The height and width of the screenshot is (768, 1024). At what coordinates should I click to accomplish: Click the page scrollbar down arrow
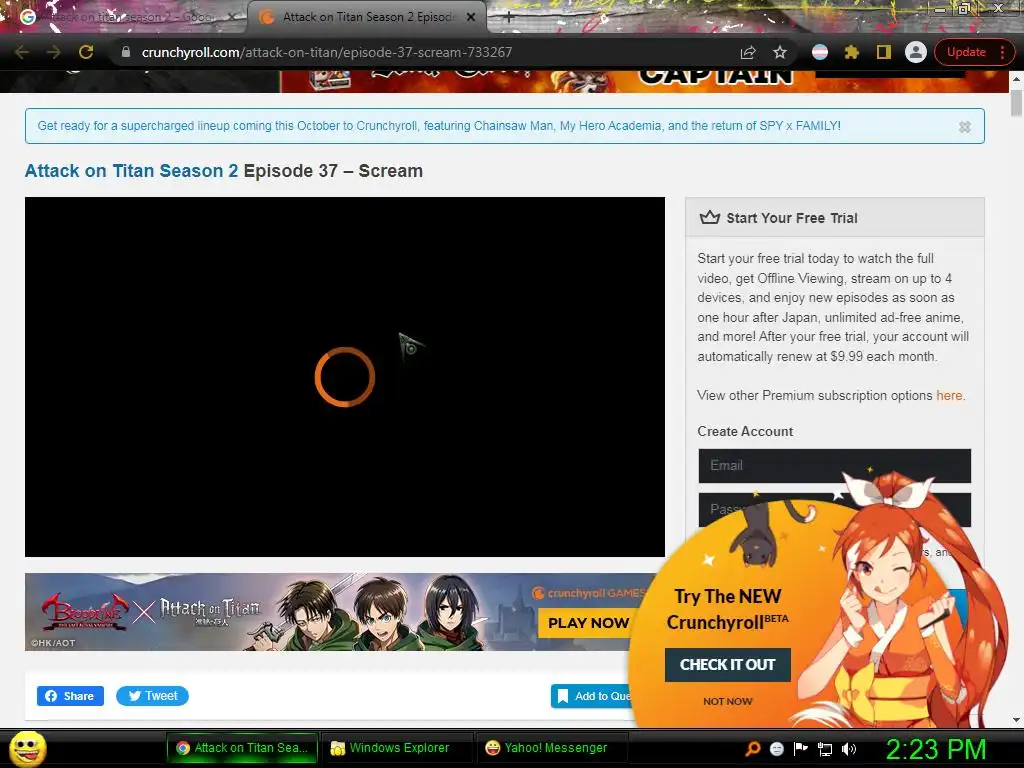[x=1016, y=720]
